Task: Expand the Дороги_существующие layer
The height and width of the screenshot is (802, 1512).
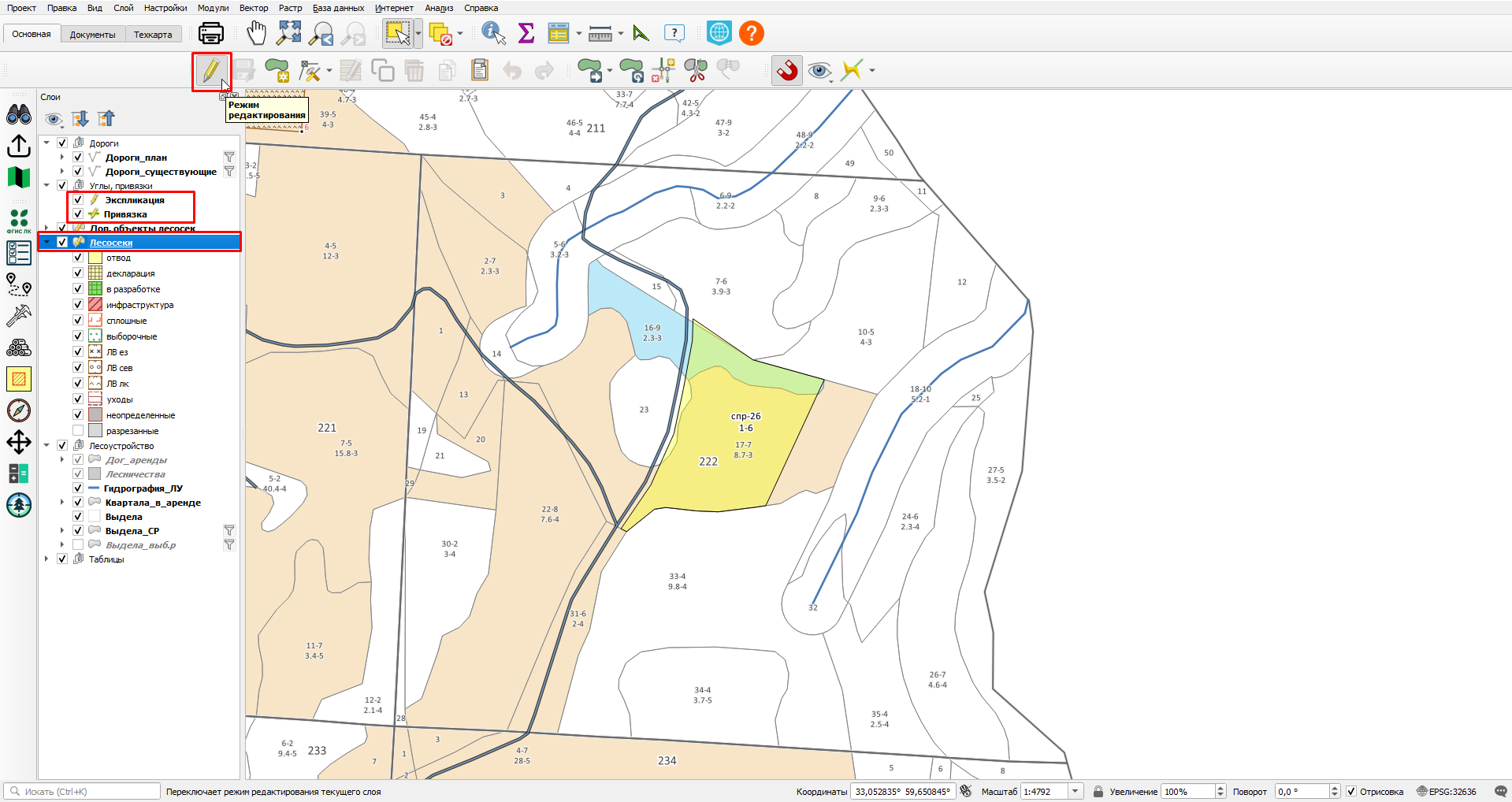Action: click(62, 171)
